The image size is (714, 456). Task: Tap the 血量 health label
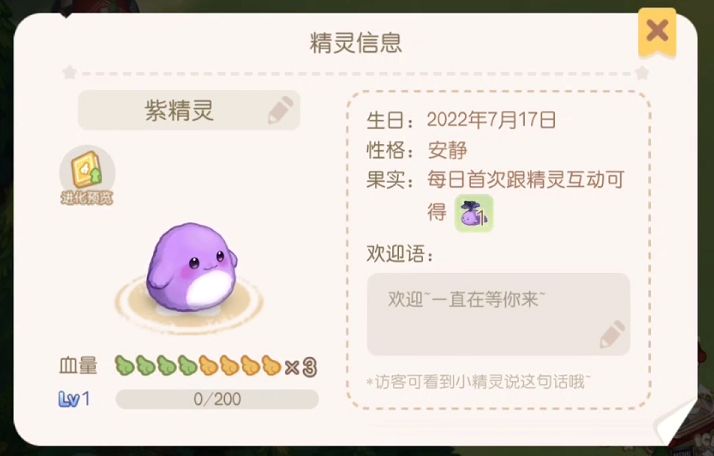[x=78, y=366]
